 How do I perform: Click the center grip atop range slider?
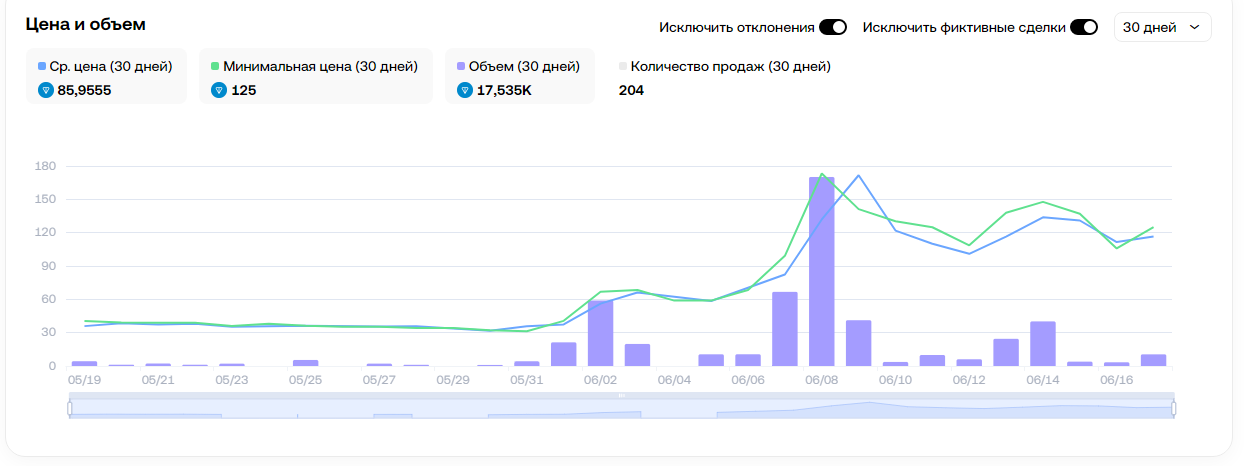point(621,395)
